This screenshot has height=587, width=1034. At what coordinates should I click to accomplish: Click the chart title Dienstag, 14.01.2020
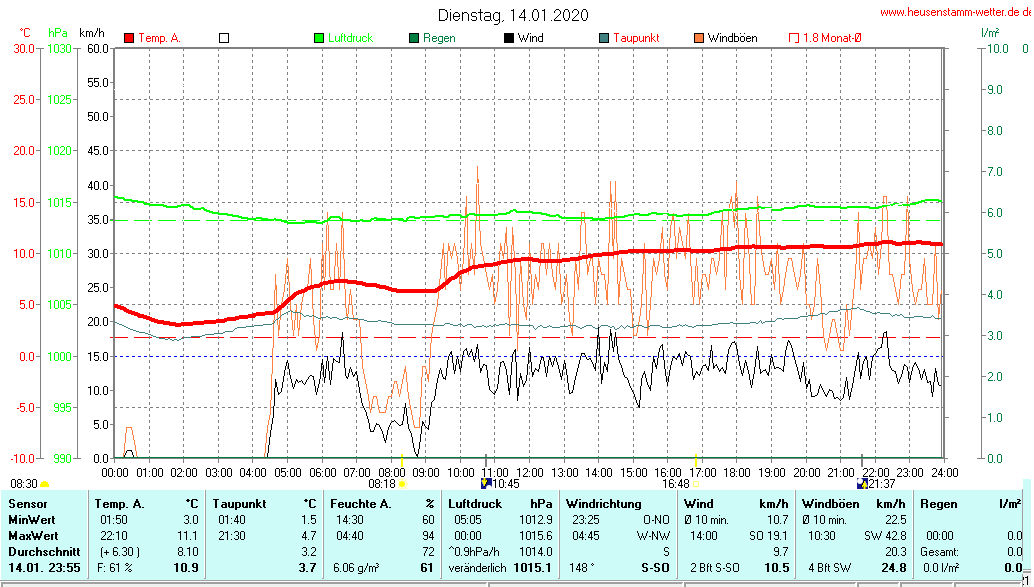point(513,15)
